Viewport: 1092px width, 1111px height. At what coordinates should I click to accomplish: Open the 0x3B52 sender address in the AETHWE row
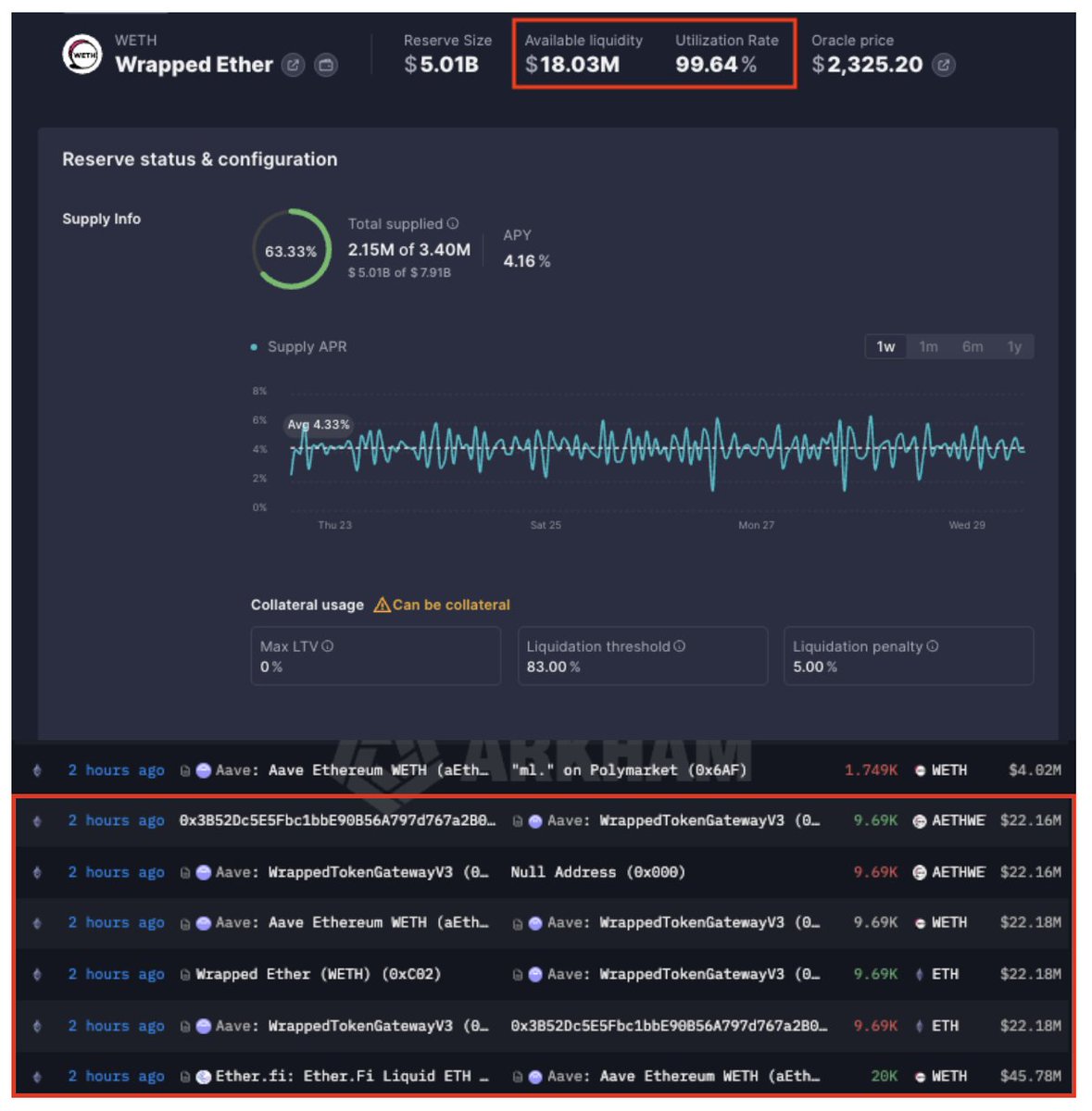pos(337,820)
